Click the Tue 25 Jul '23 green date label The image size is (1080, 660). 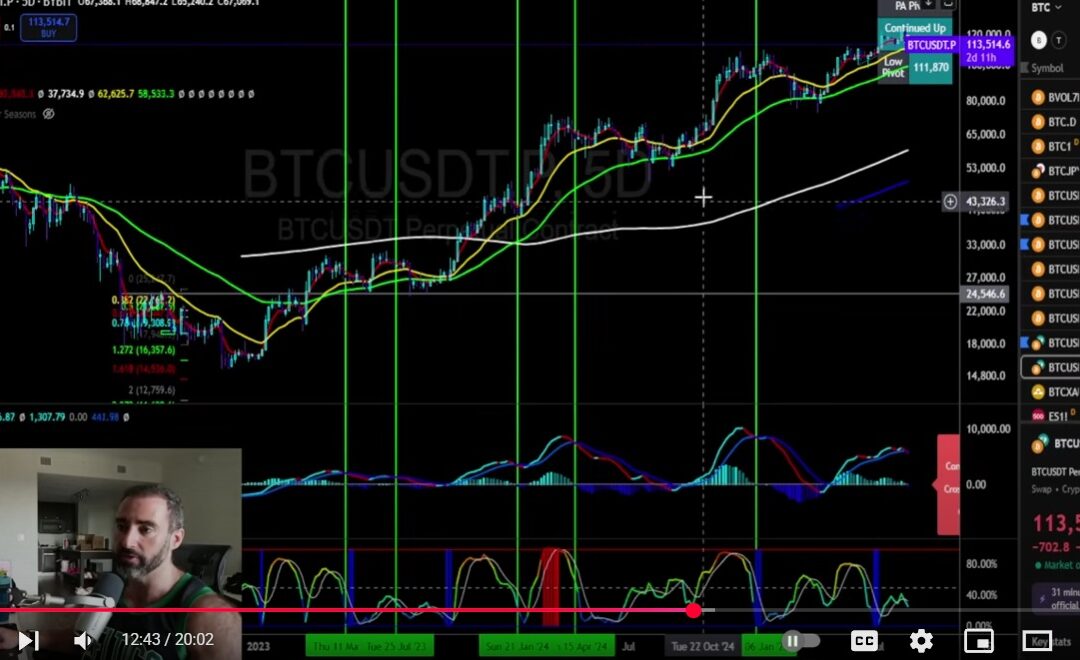[397, 646]
